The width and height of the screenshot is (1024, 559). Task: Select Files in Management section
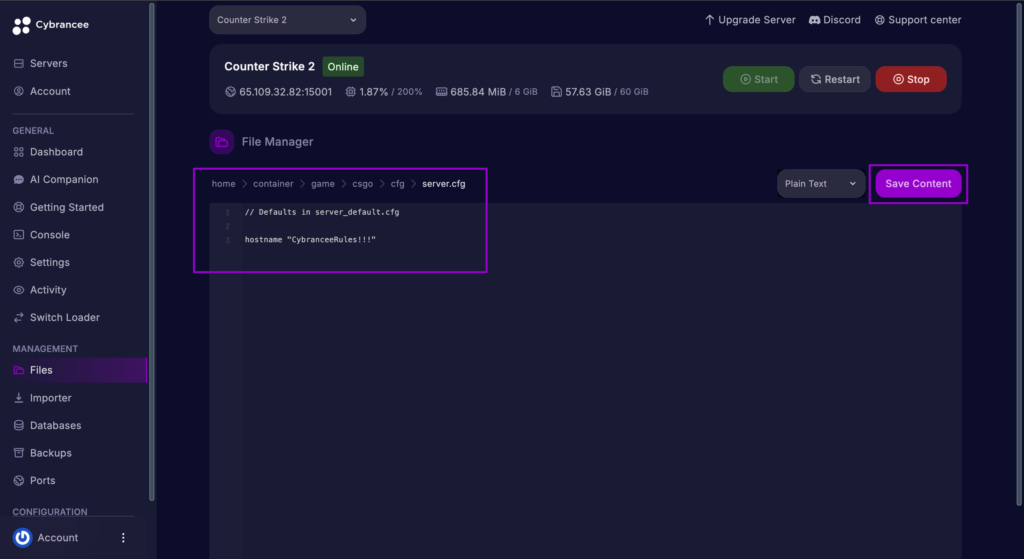click(73, 370)
